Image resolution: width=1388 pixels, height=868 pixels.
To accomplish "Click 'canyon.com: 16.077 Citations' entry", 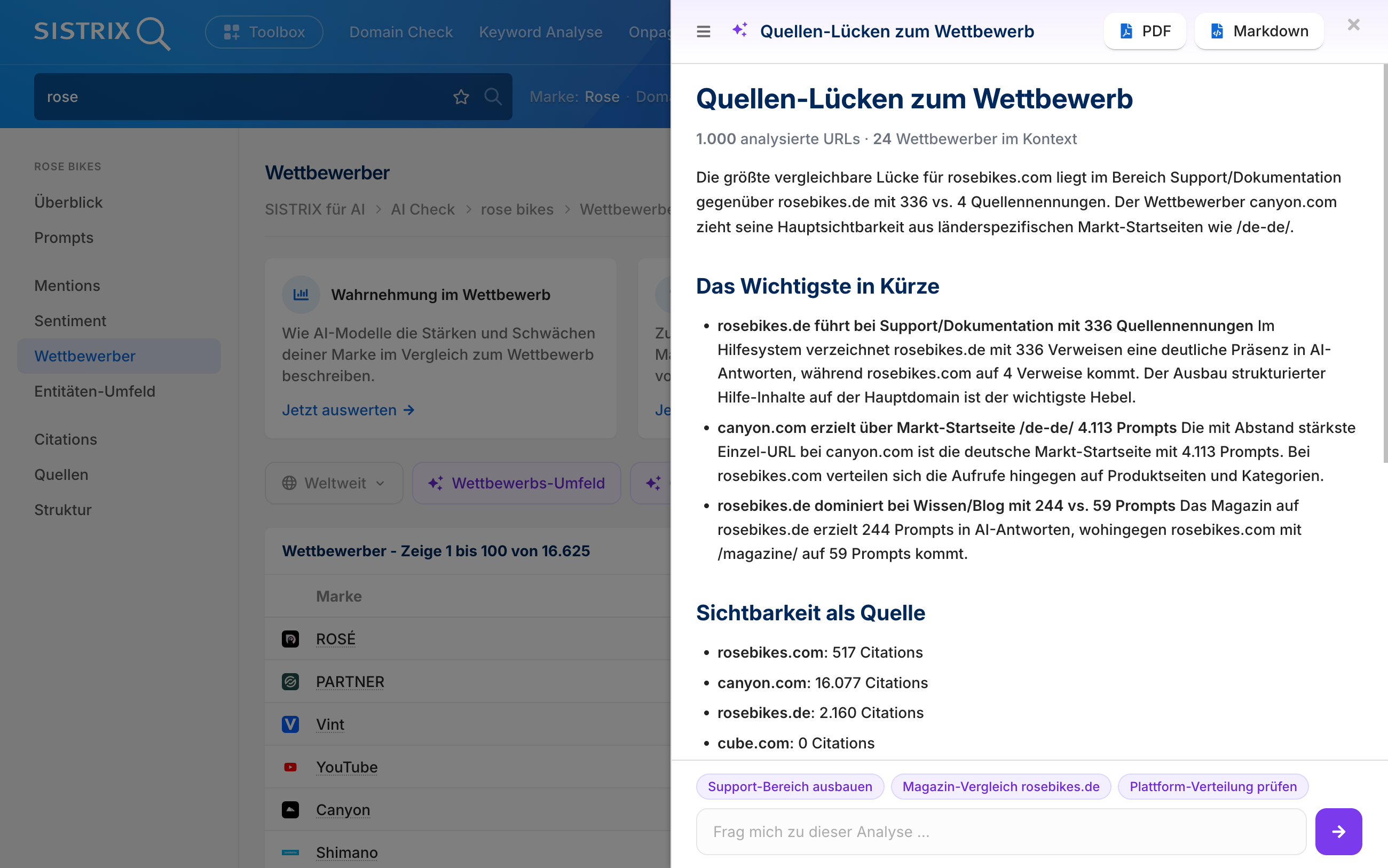I will pyautogui.click(x=822, y=683).
